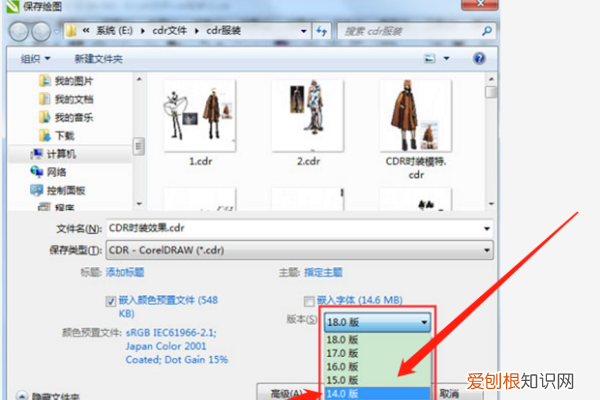Click the search magnifier icon
The width and height of the screenshot is (600, 400).
coord(487,31)
